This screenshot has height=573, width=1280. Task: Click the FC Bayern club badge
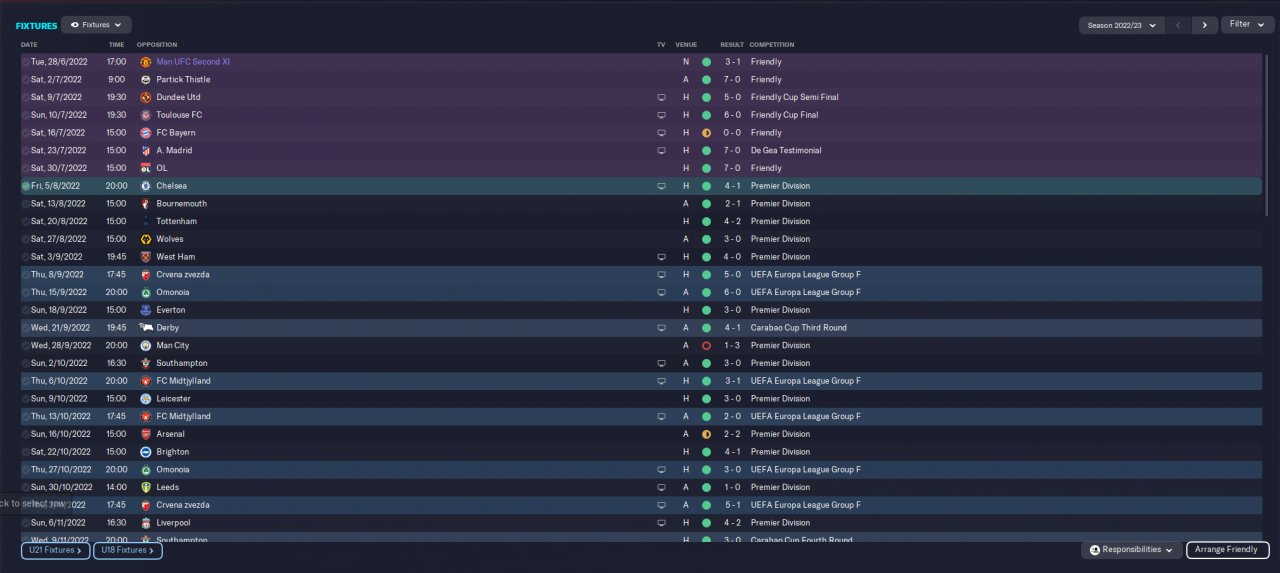coord(145,133)
